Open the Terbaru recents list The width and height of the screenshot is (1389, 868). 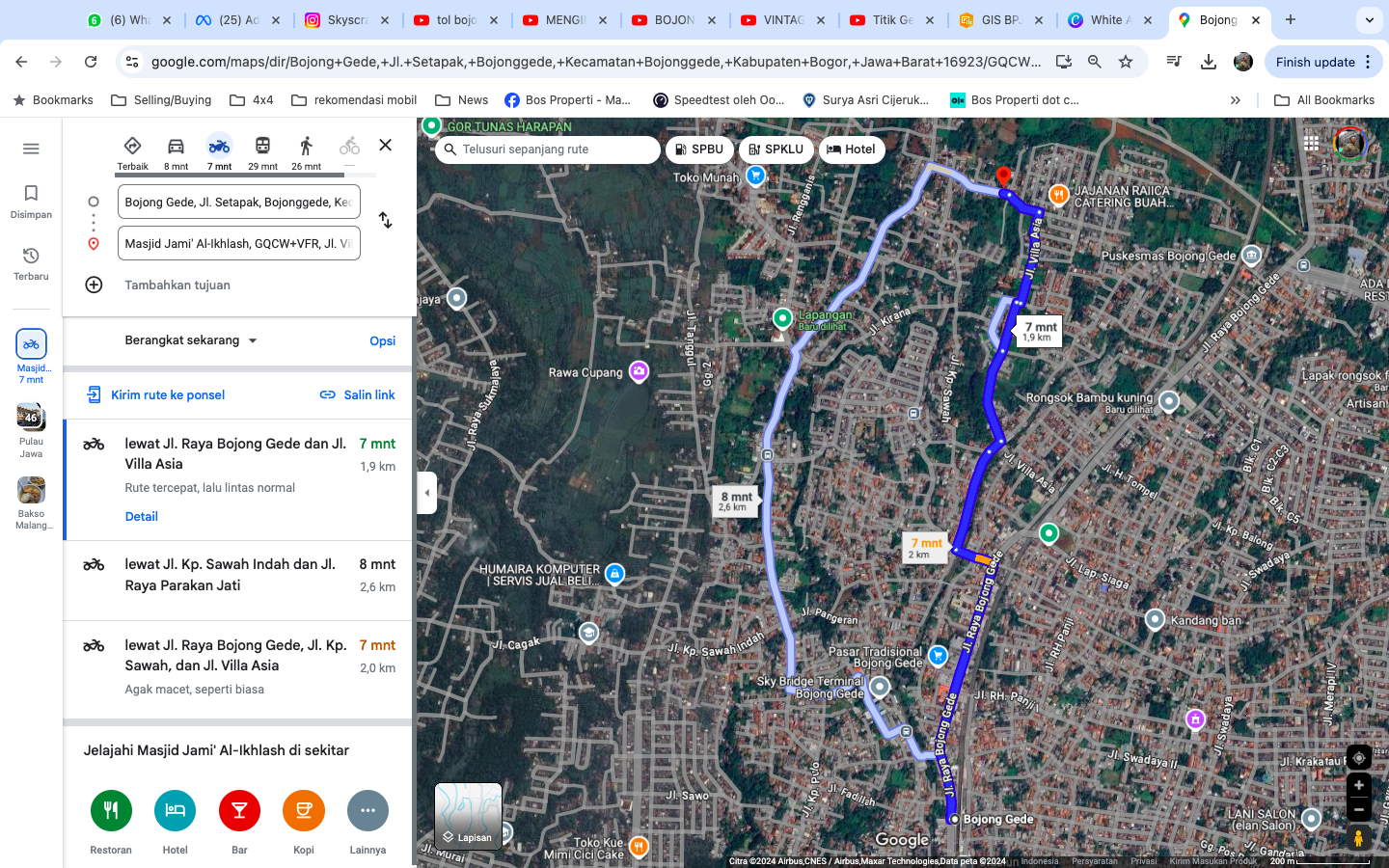(31, 263)
